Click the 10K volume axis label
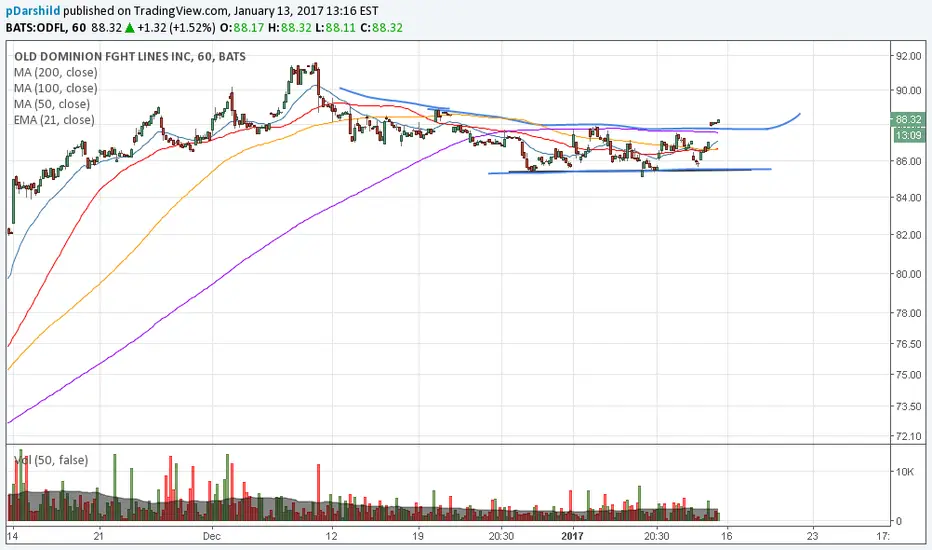 click(x=905, y=472)
